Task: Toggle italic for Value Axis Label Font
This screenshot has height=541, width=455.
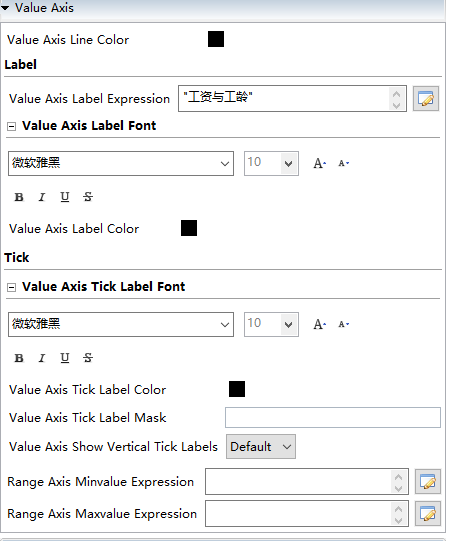Action: [42, 197]
